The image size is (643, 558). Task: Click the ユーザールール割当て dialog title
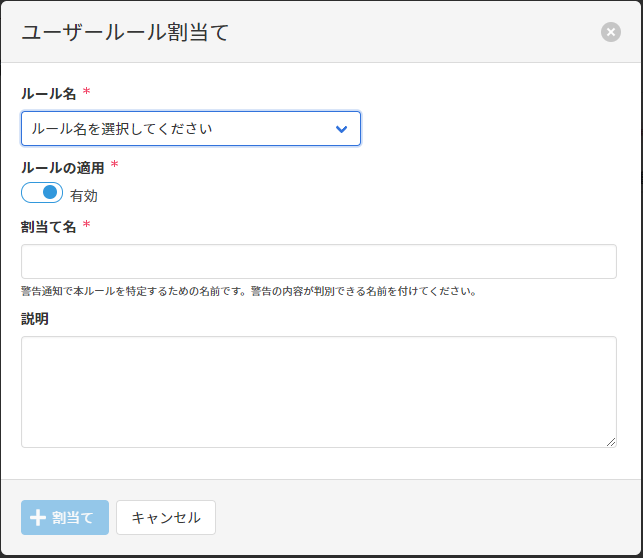coord(125,32)
